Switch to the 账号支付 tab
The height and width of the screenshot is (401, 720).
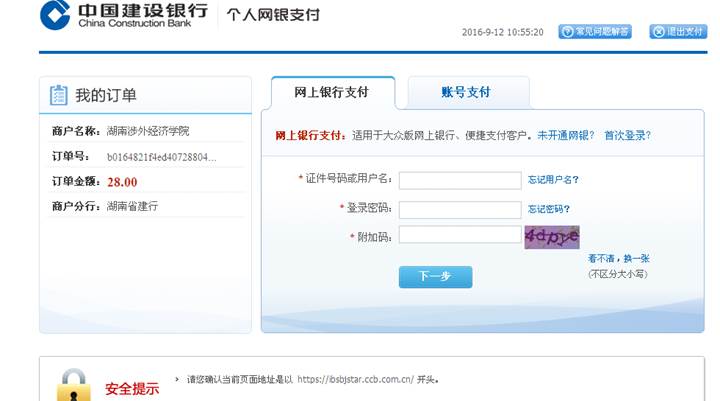coord(468,92)
